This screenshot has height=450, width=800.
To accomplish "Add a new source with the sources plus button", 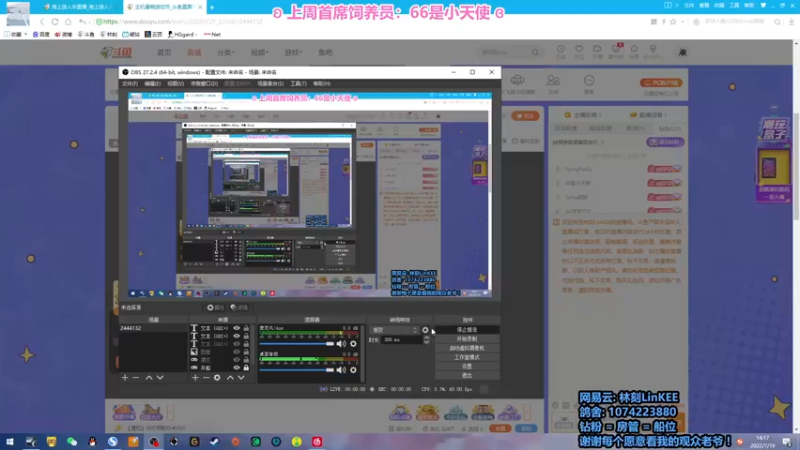I will (x=195, y=378).
